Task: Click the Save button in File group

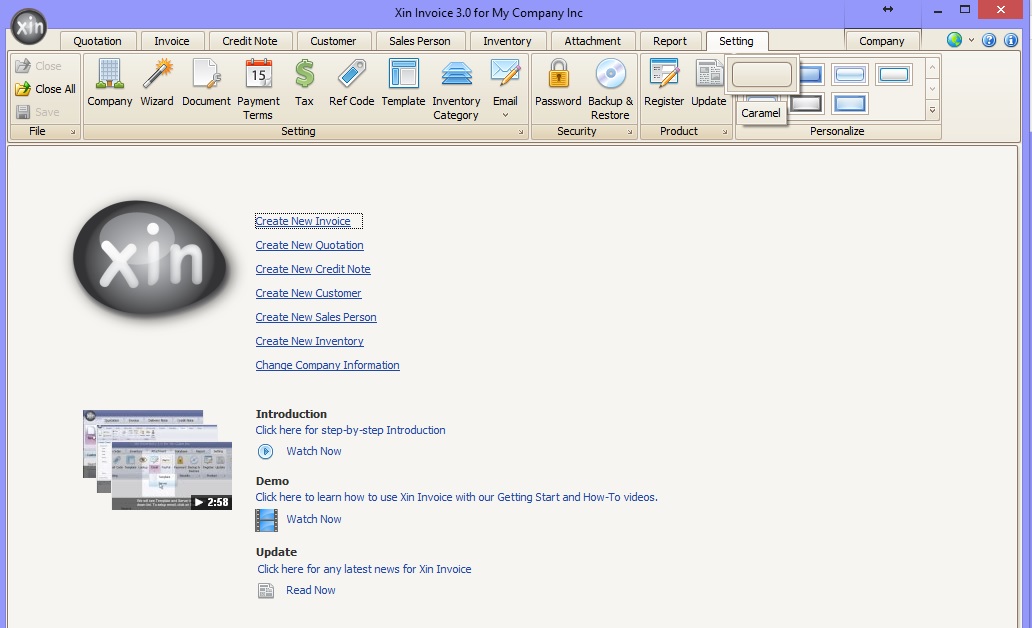Action: pos(38,112)
